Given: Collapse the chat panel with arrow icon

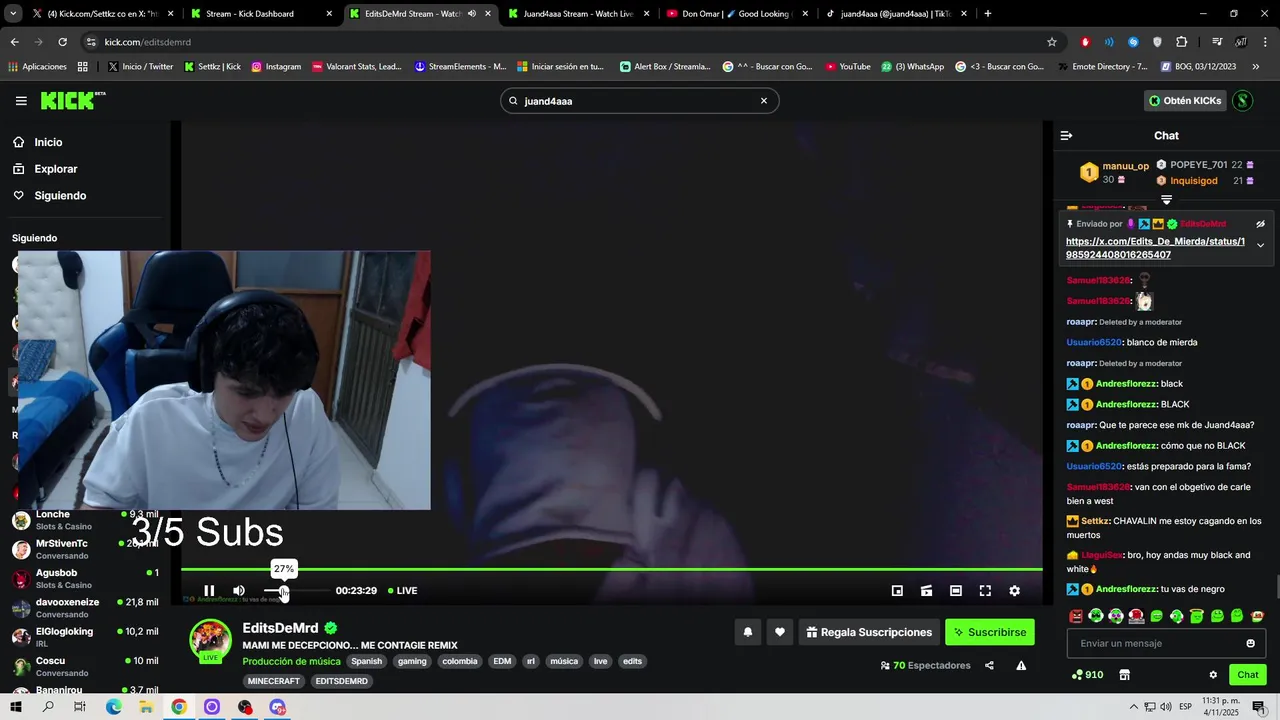Looking at the screenshot, I should coord(1066,136).
